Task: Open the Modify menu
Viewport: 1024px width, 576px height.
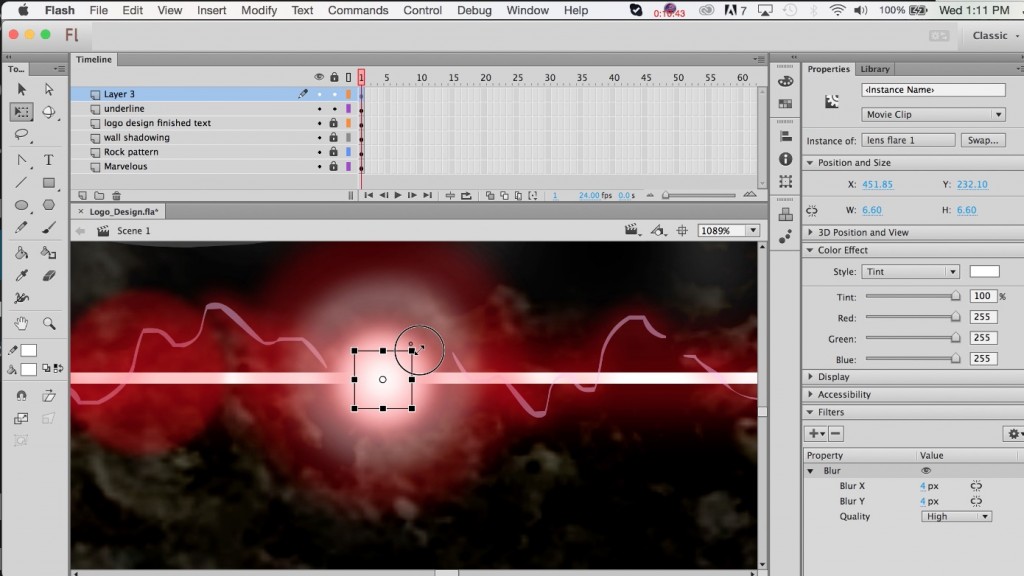Action: click(259, 10)
